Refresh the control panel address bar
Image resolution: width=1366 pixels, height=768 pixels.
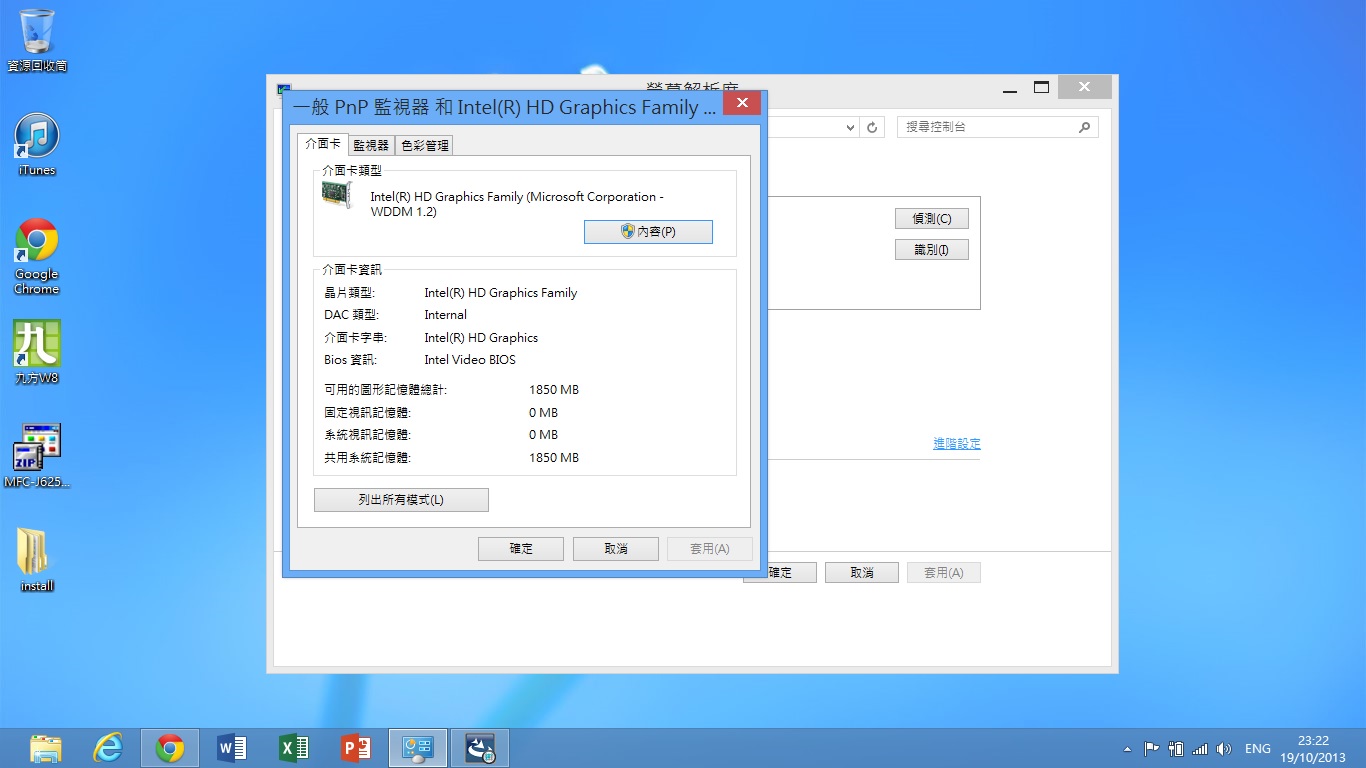(872, 128)
